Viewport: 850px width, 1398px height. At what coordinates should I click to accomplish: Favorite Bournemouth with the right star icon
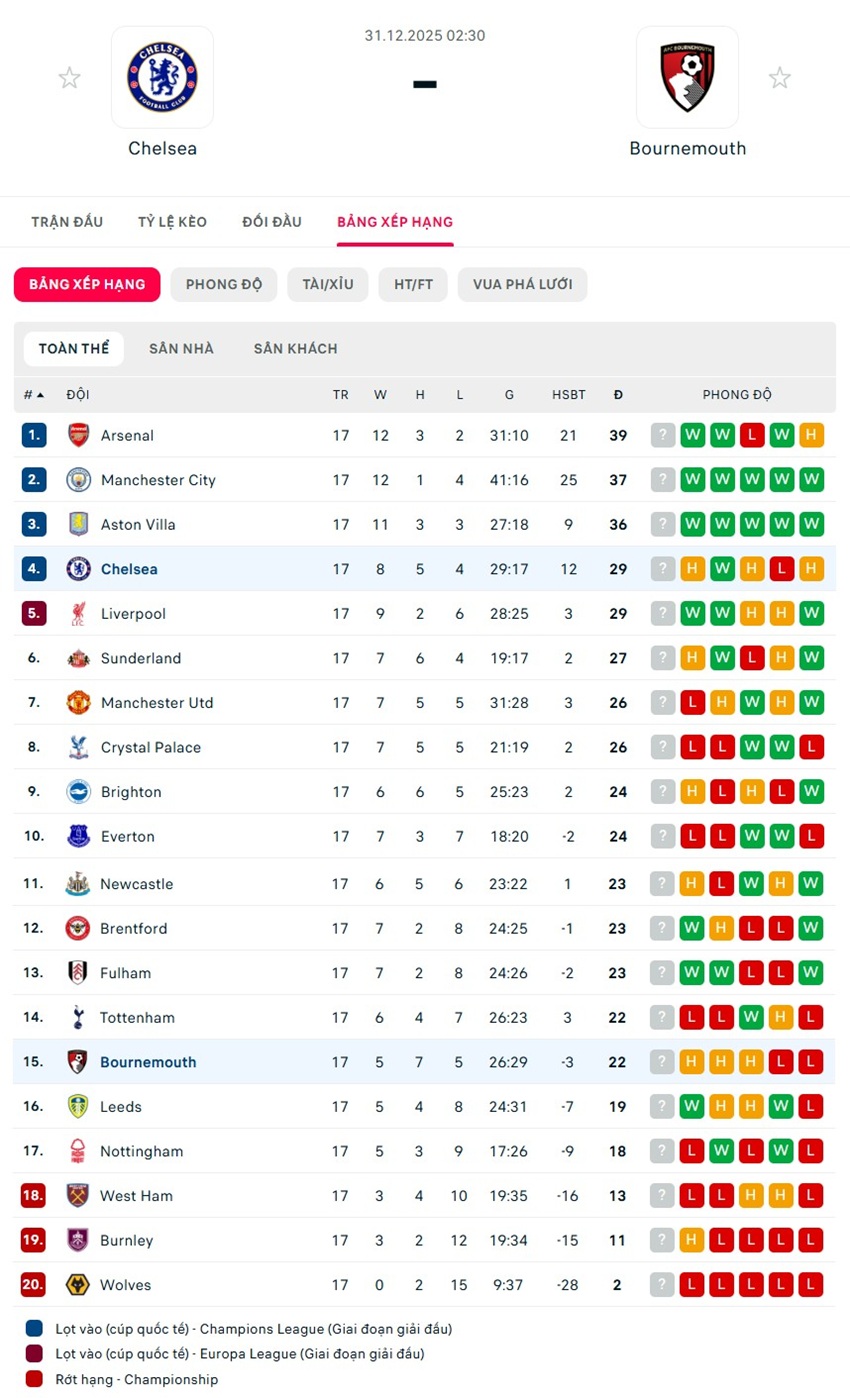[x=780, y=78]
